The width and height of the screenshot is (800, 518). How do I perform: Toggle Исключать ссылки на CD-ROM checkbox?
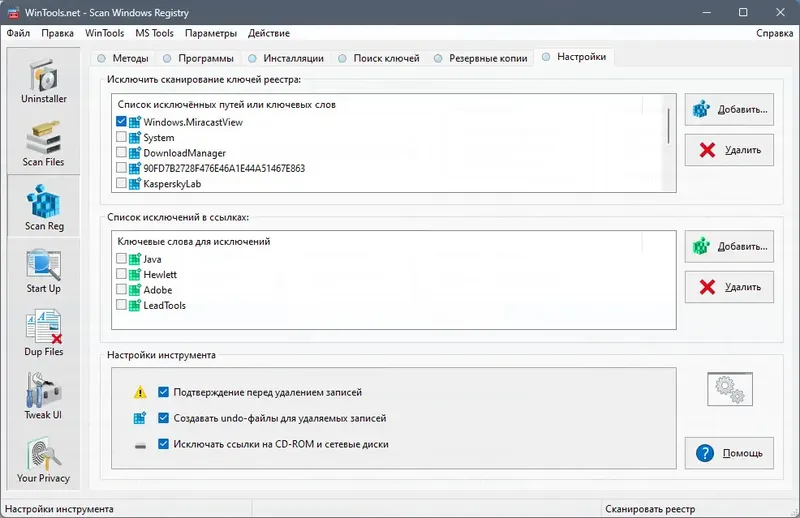[x=163, y=444]
